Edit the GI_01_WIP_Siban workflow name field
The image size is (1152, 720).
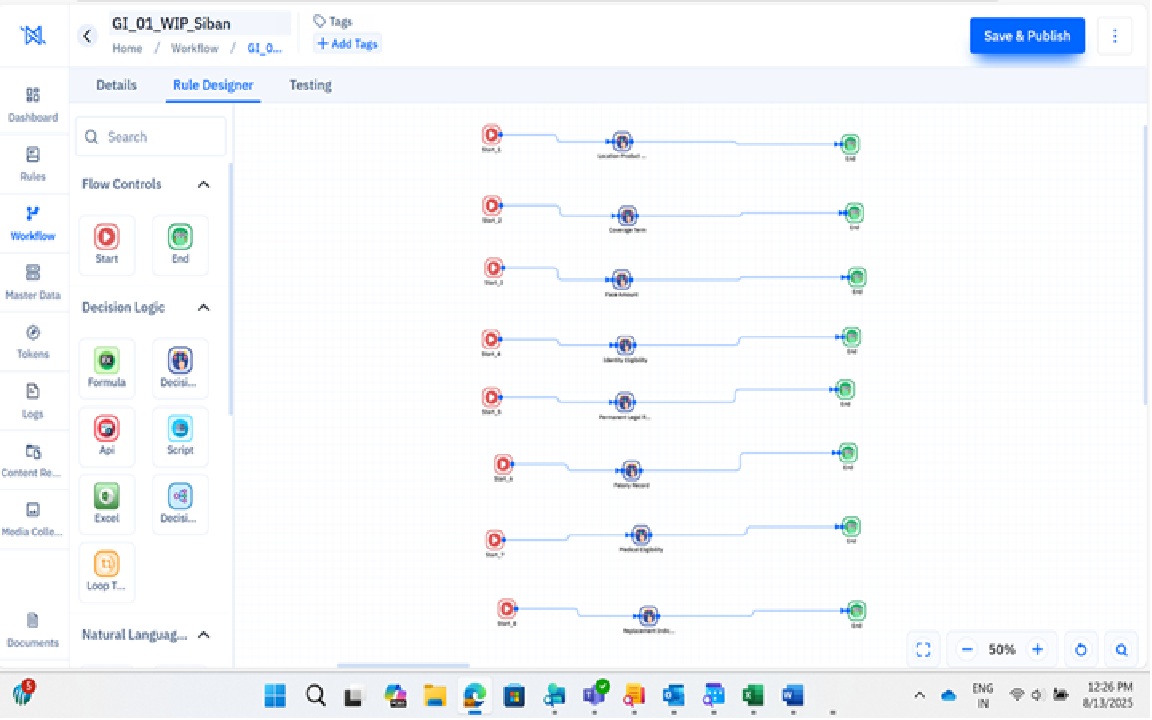(200, 24)
